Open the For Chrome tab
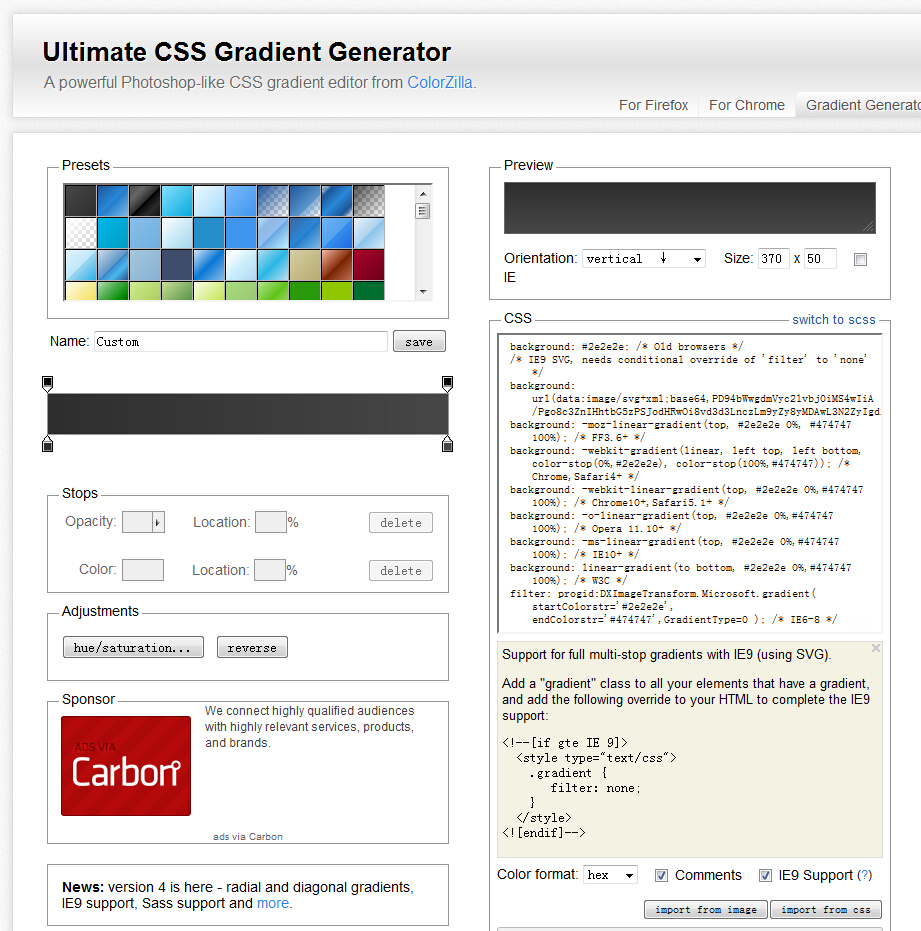Viewport: 921px width, 931px height. pos(746,105)
